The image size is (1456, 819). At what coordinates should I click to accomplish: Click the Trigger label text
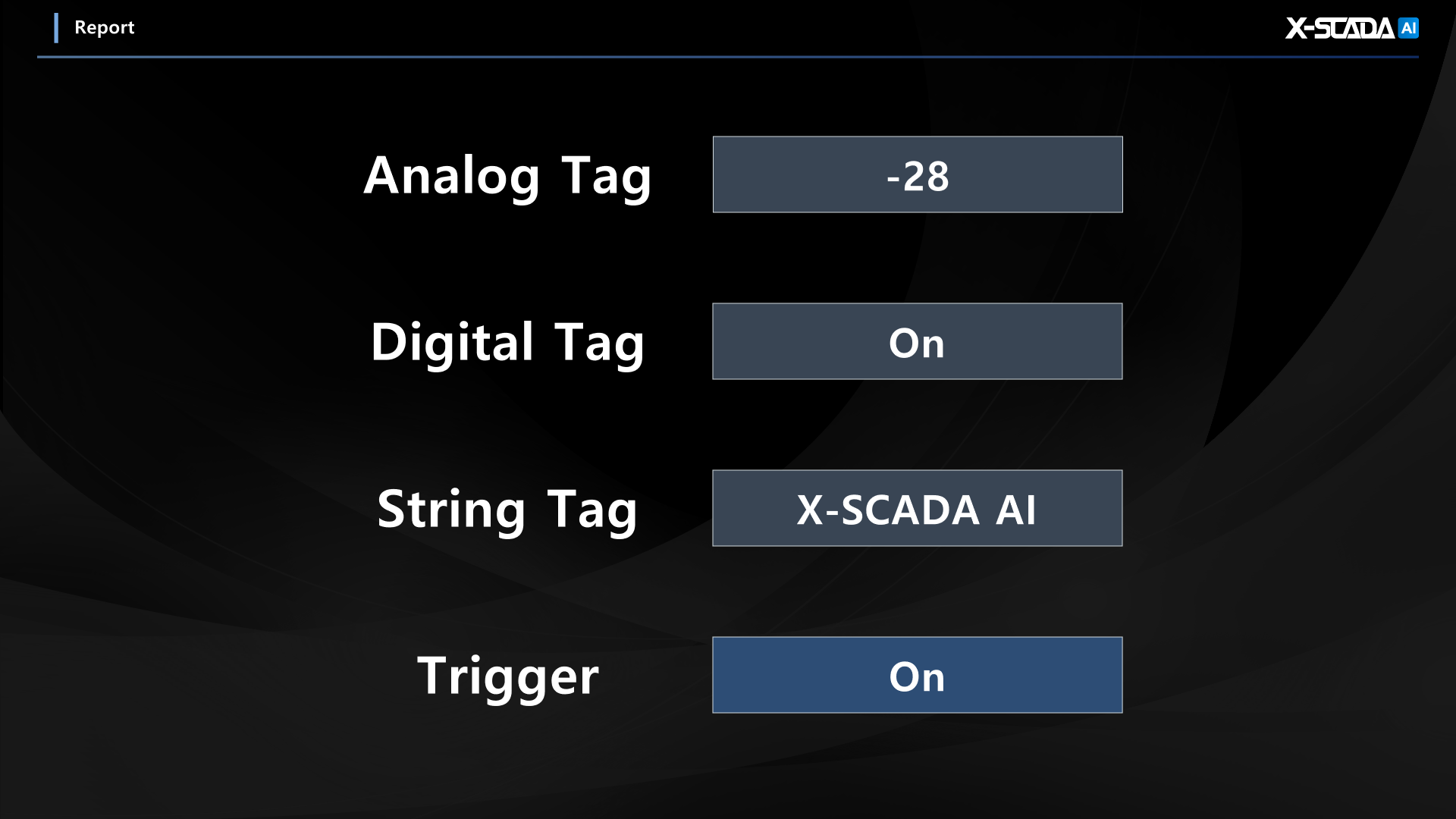507,676
